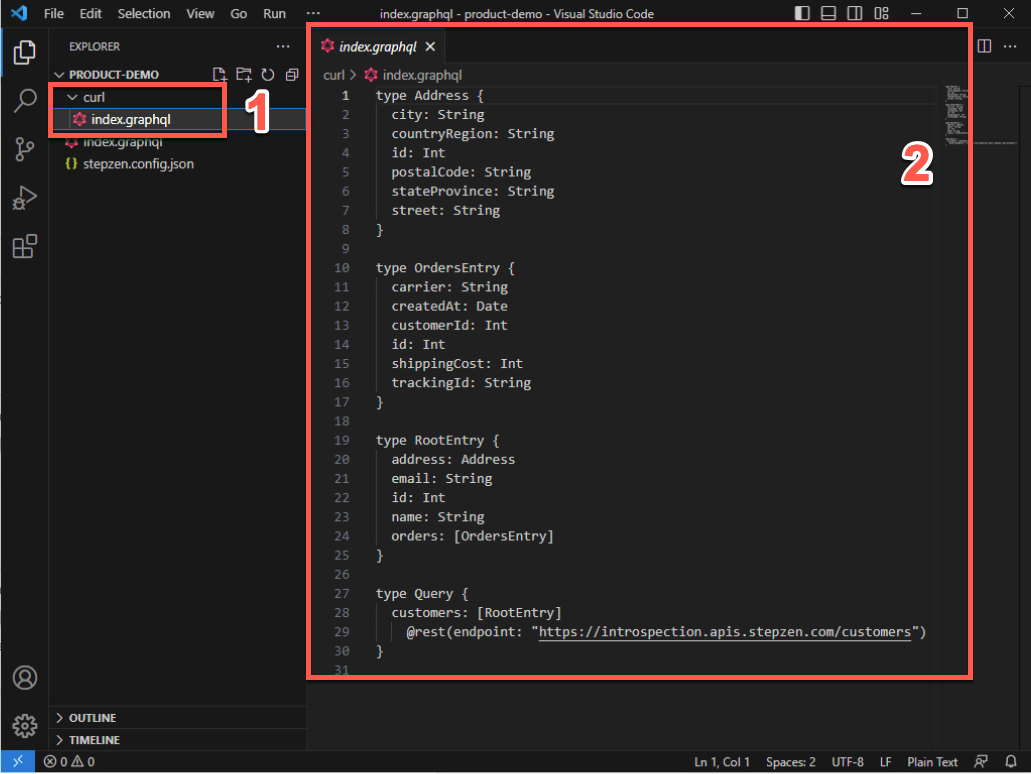Open the Source Control view
The image size is (1031, 774).
pos(25,149)
